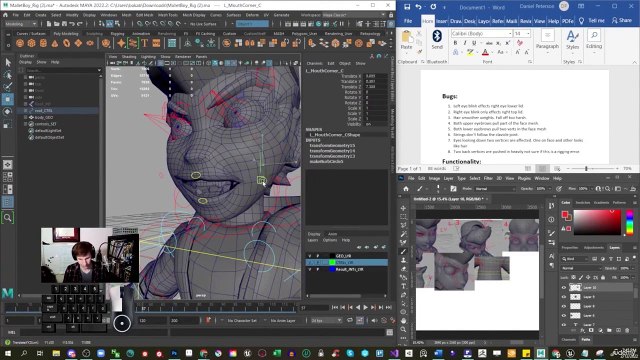Apply Italic formatting in Word ribbon

click(465, 43)
